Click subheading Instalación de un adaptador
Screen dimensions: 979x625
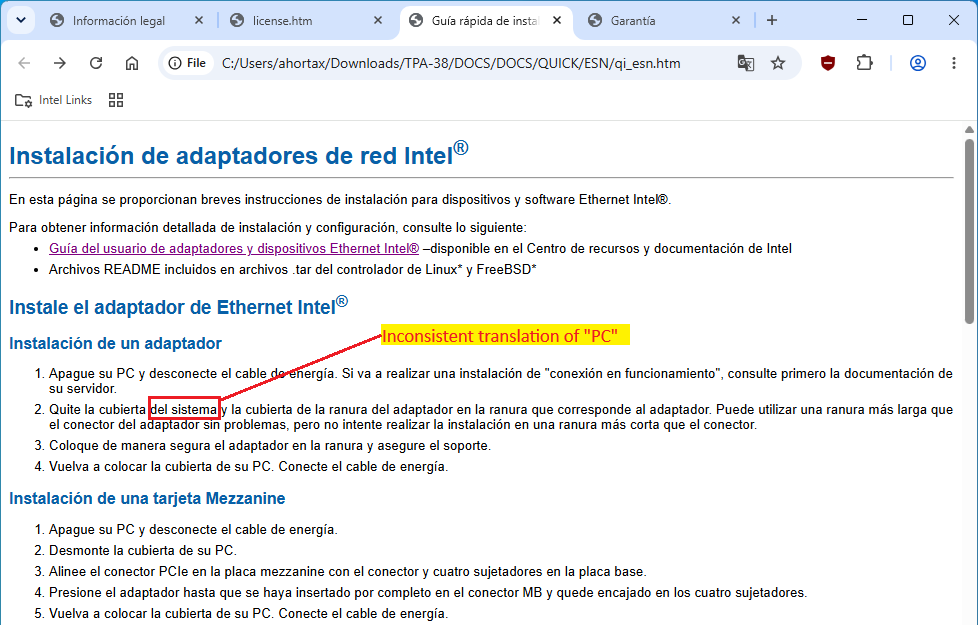pos(116,343)
